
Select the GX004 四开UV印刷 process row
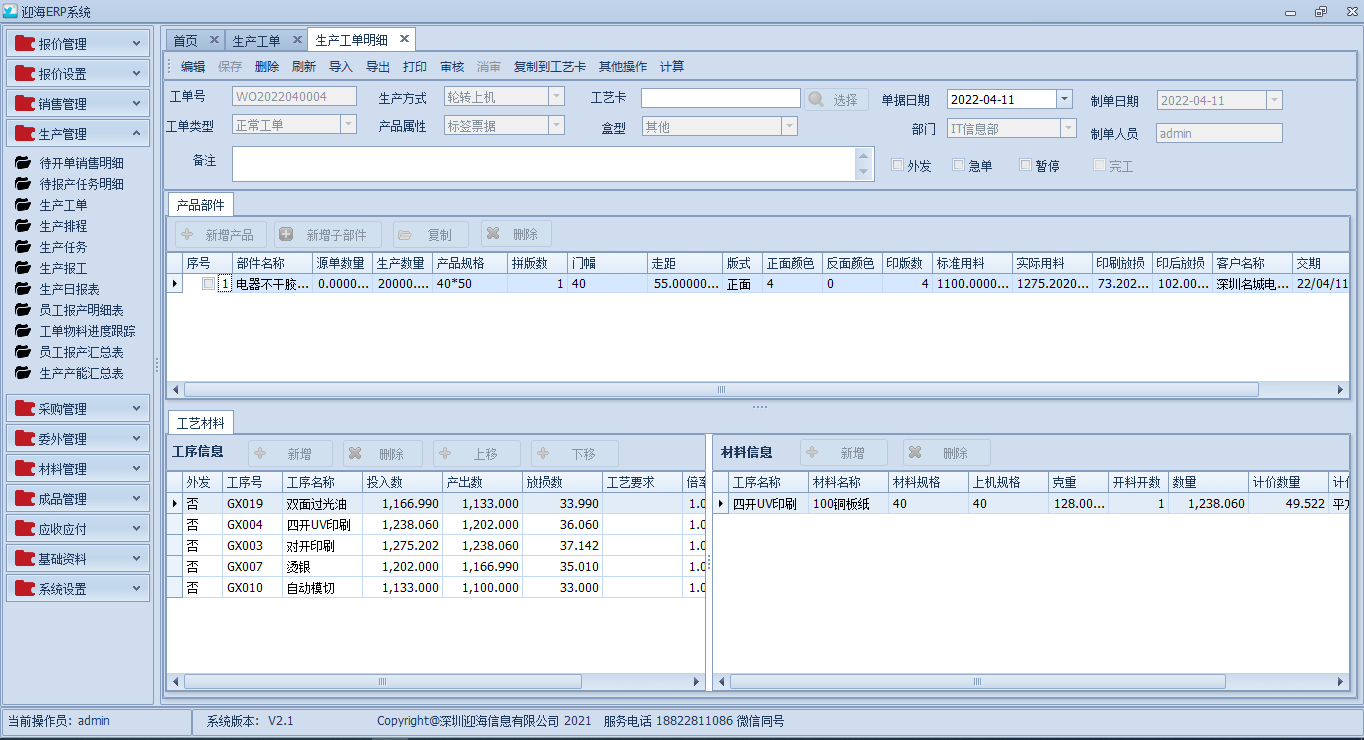pyautogui.click(x=438, y=524)
